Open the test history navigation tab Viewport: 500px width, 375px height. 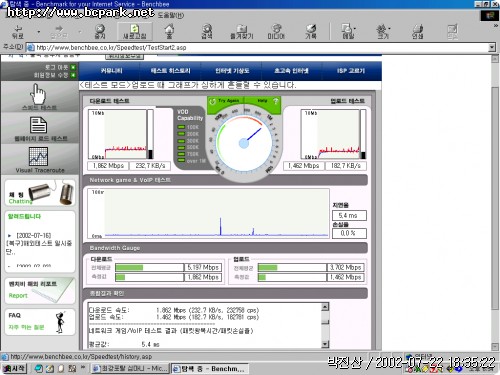170,71
